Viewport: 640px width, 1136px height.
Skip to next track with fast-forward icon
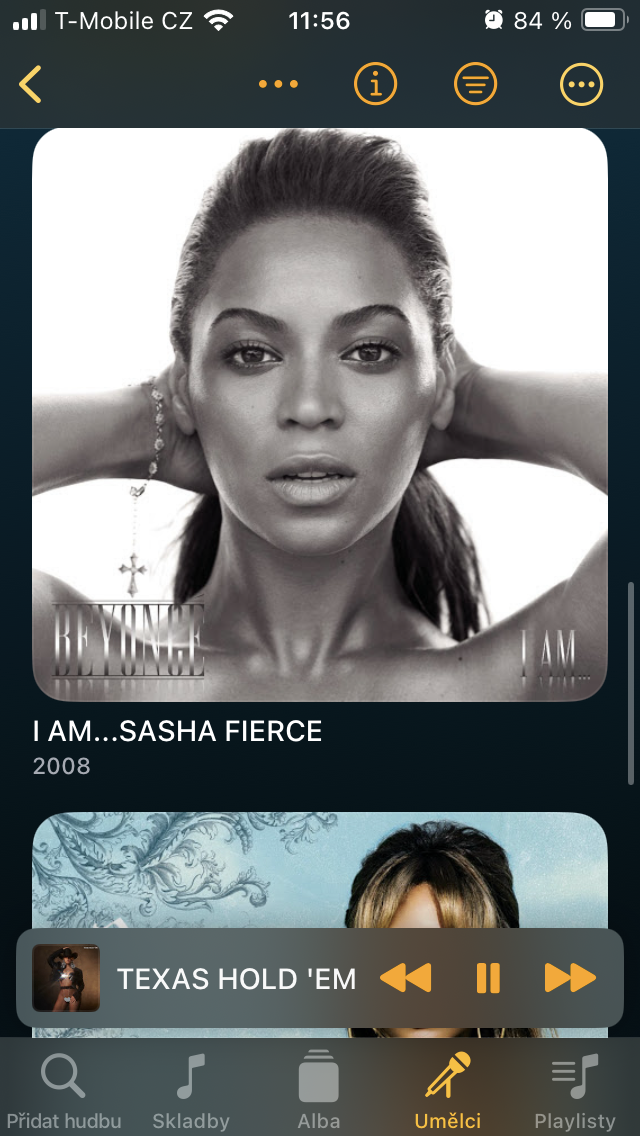(570, 978)
